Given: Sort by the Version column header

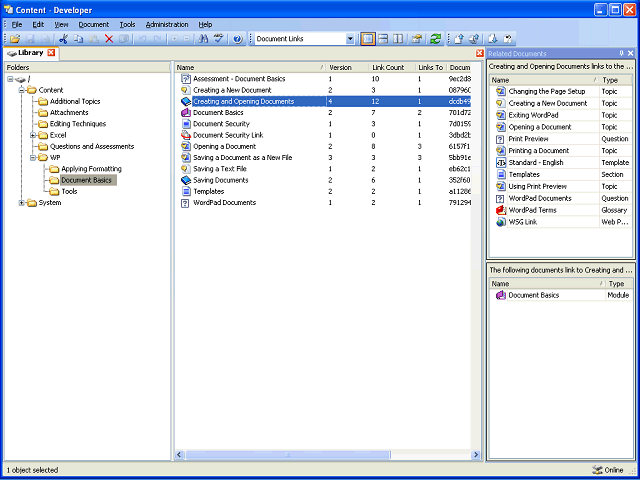Looking at the screenshot, I should pyautogui.click(x=347, y=67).
